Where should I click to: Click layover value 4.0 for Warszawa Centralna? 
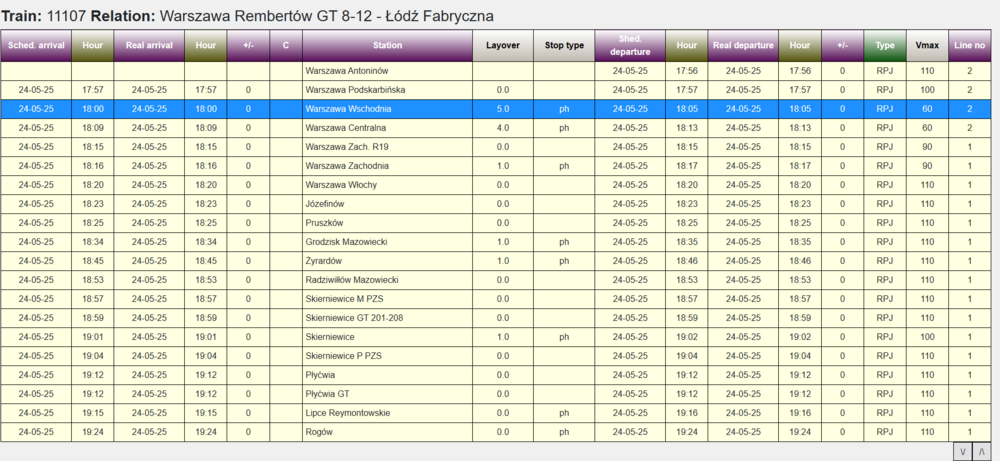click(503, 128)
